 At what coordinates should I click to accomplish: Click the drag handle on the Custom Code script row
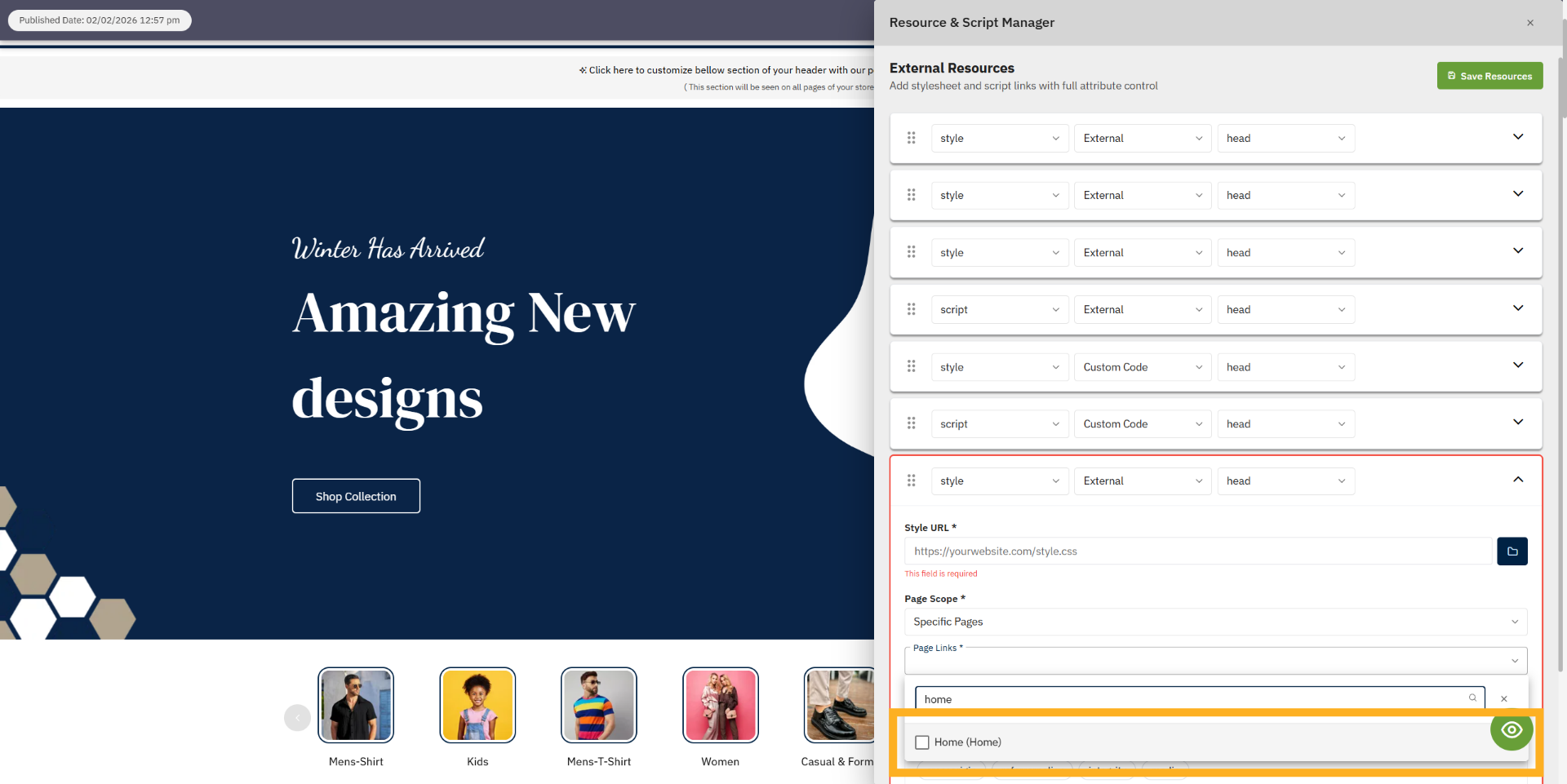tap(912, 423)
